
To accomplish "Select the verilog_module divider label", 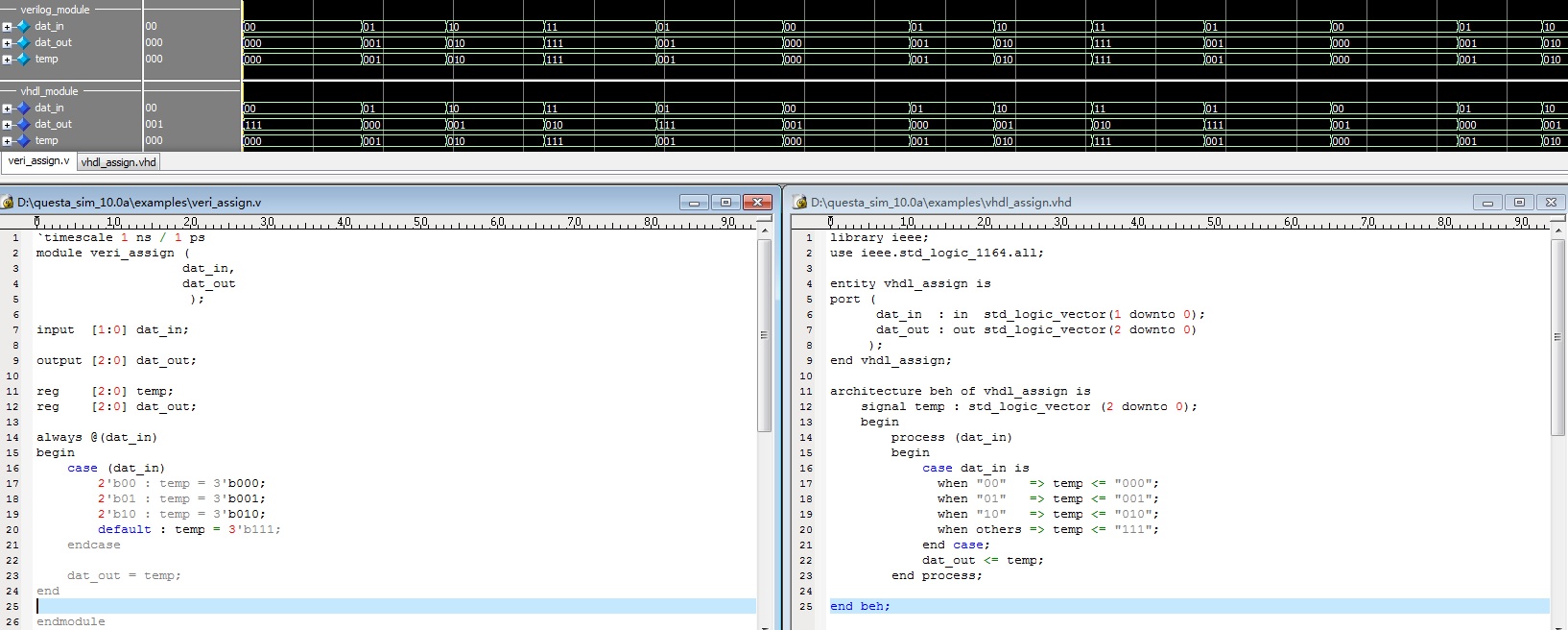I will [55, 10].
